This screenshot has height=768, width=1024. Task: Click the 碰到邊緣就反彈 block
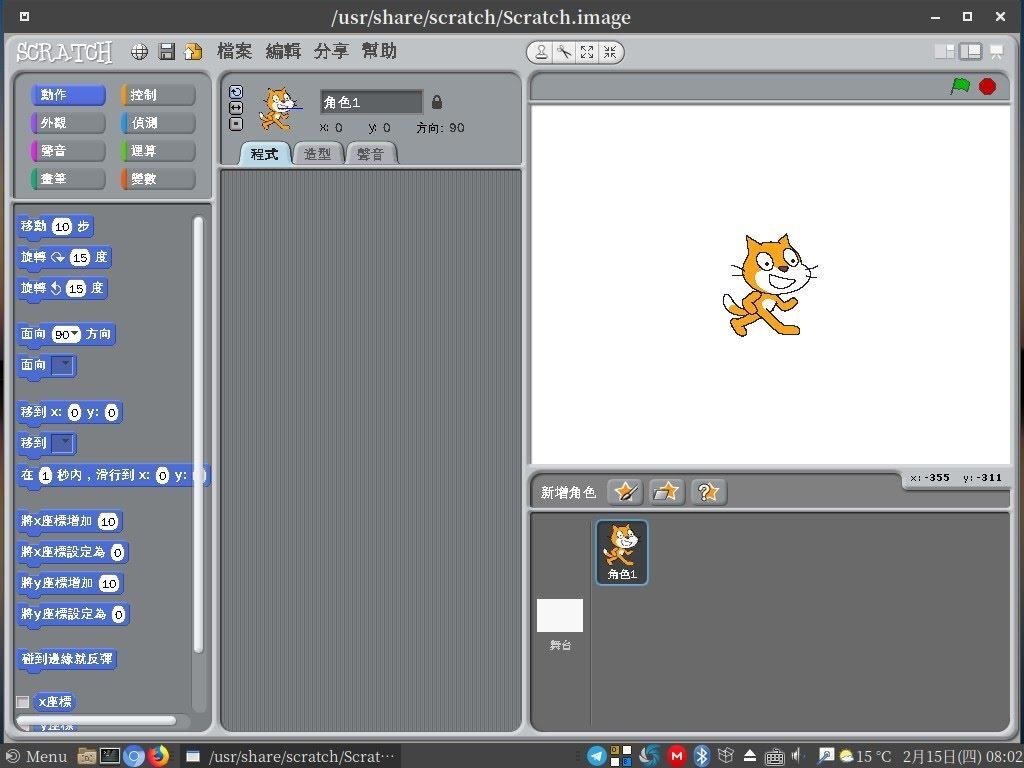(67, 659)
